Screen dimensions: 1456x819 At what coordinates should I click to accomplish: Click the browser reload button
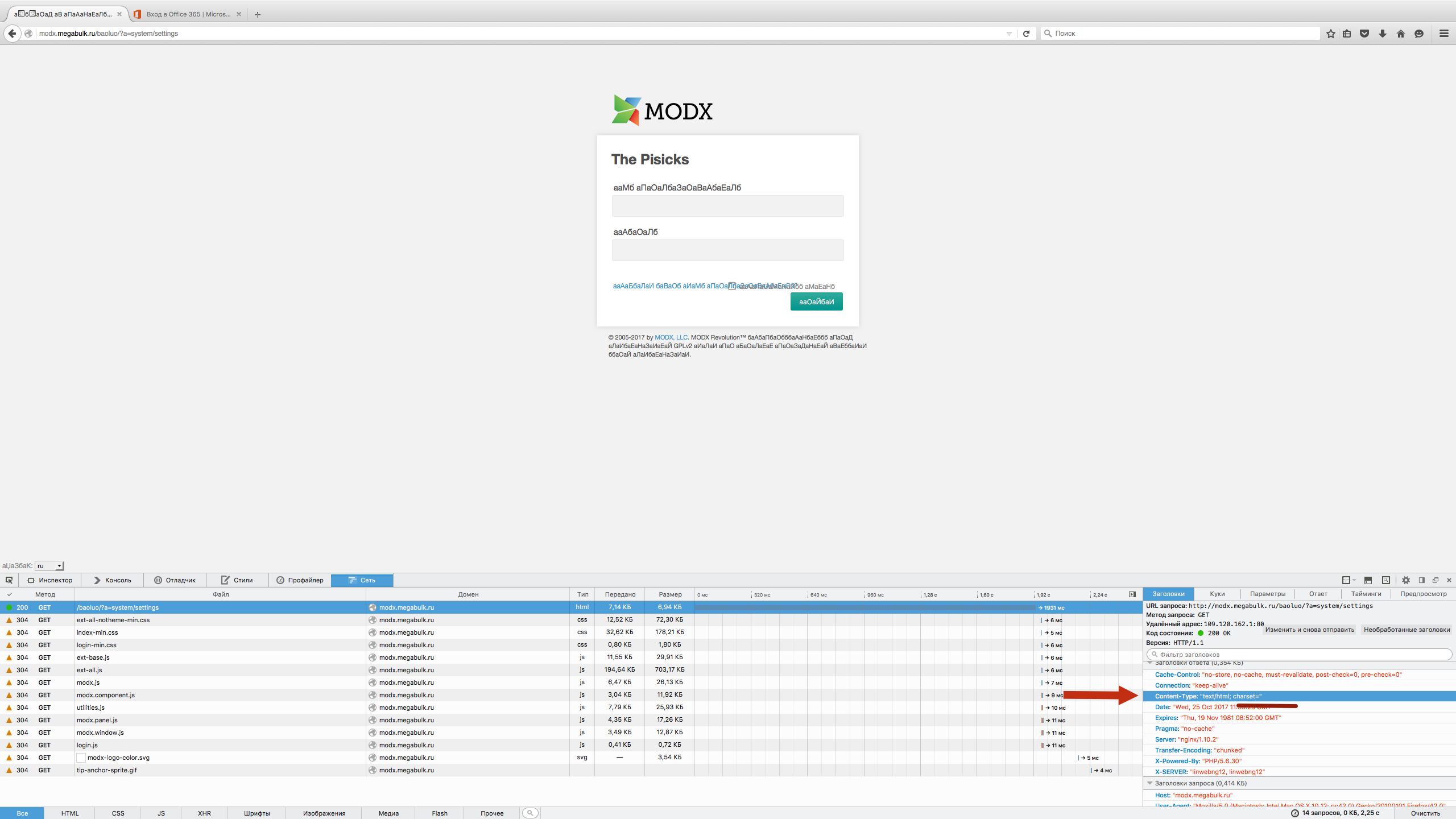tap(1027, 34)
